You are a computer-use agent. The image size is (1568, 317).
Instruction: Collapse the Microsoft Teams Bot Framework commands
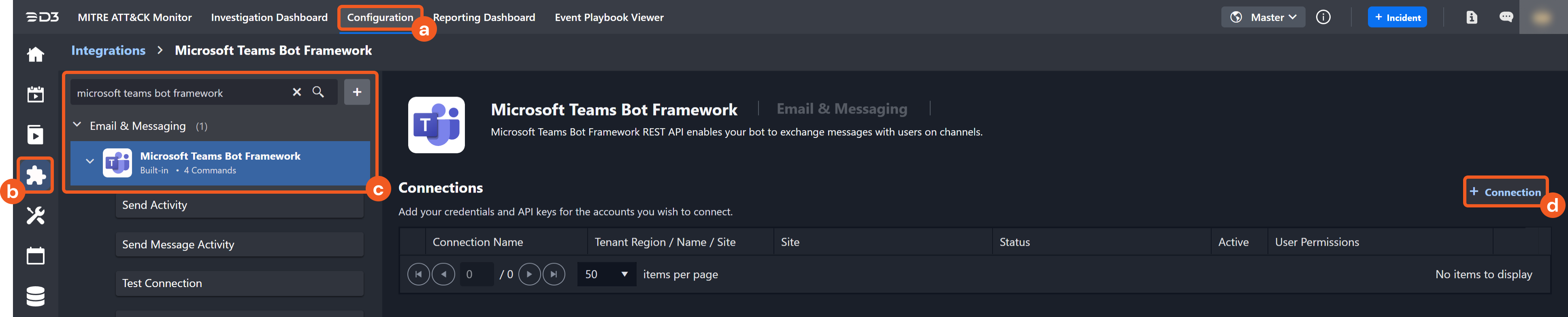(x=90, y=162)
